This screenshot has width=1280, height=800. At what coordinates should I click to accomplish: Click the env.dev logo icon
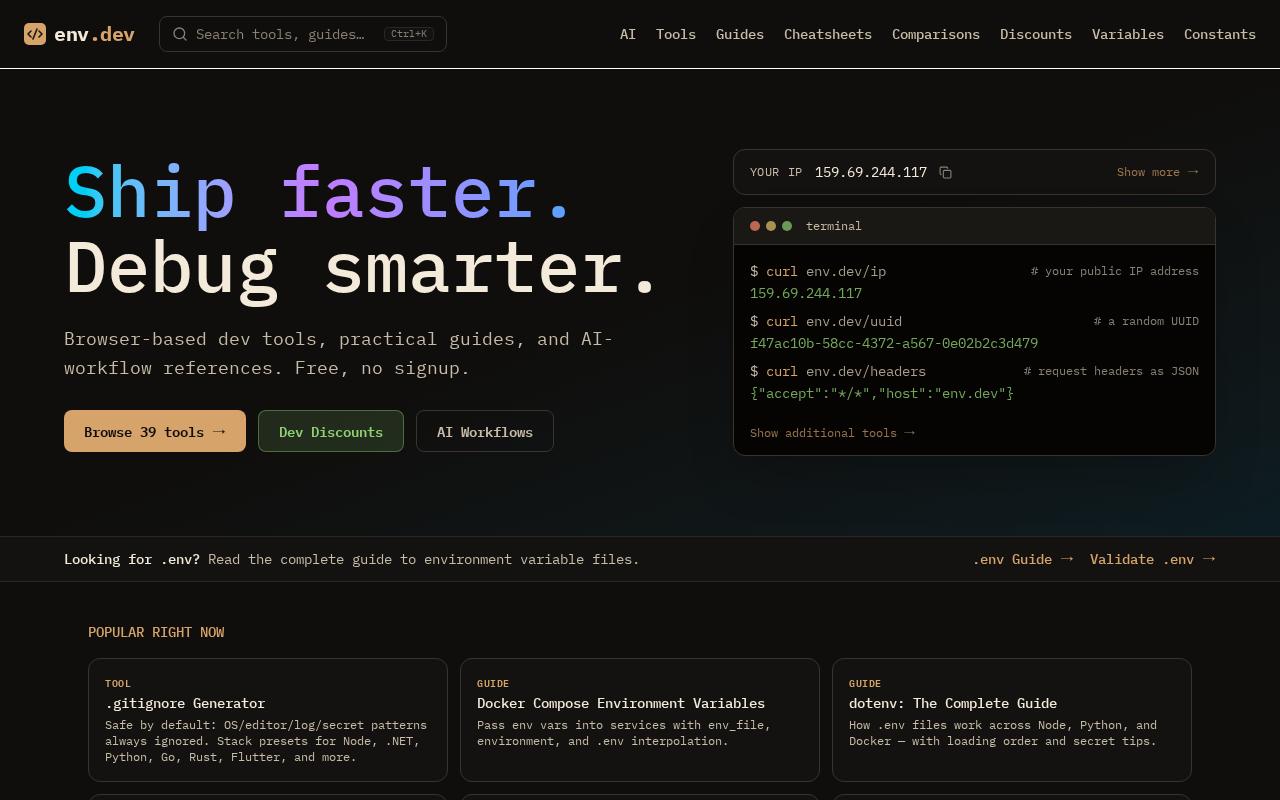(35, 34)
